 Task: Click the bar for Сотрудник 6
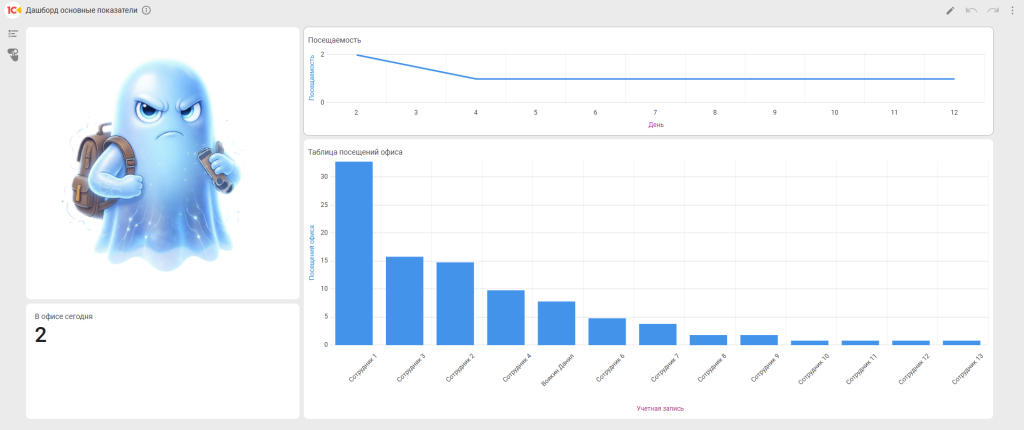[607, 332]
